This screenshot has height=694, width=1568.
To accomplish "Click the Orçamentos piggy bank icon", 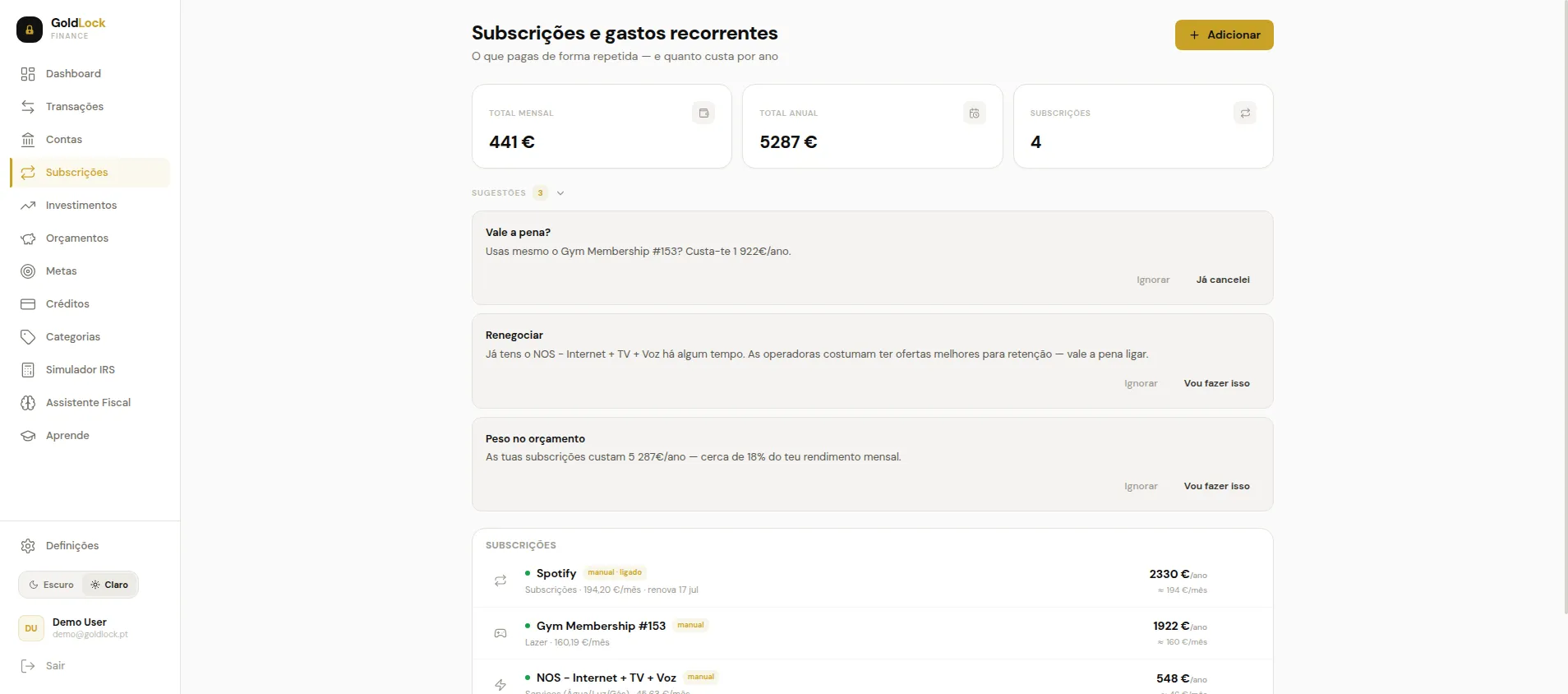I will pos(28,238).
